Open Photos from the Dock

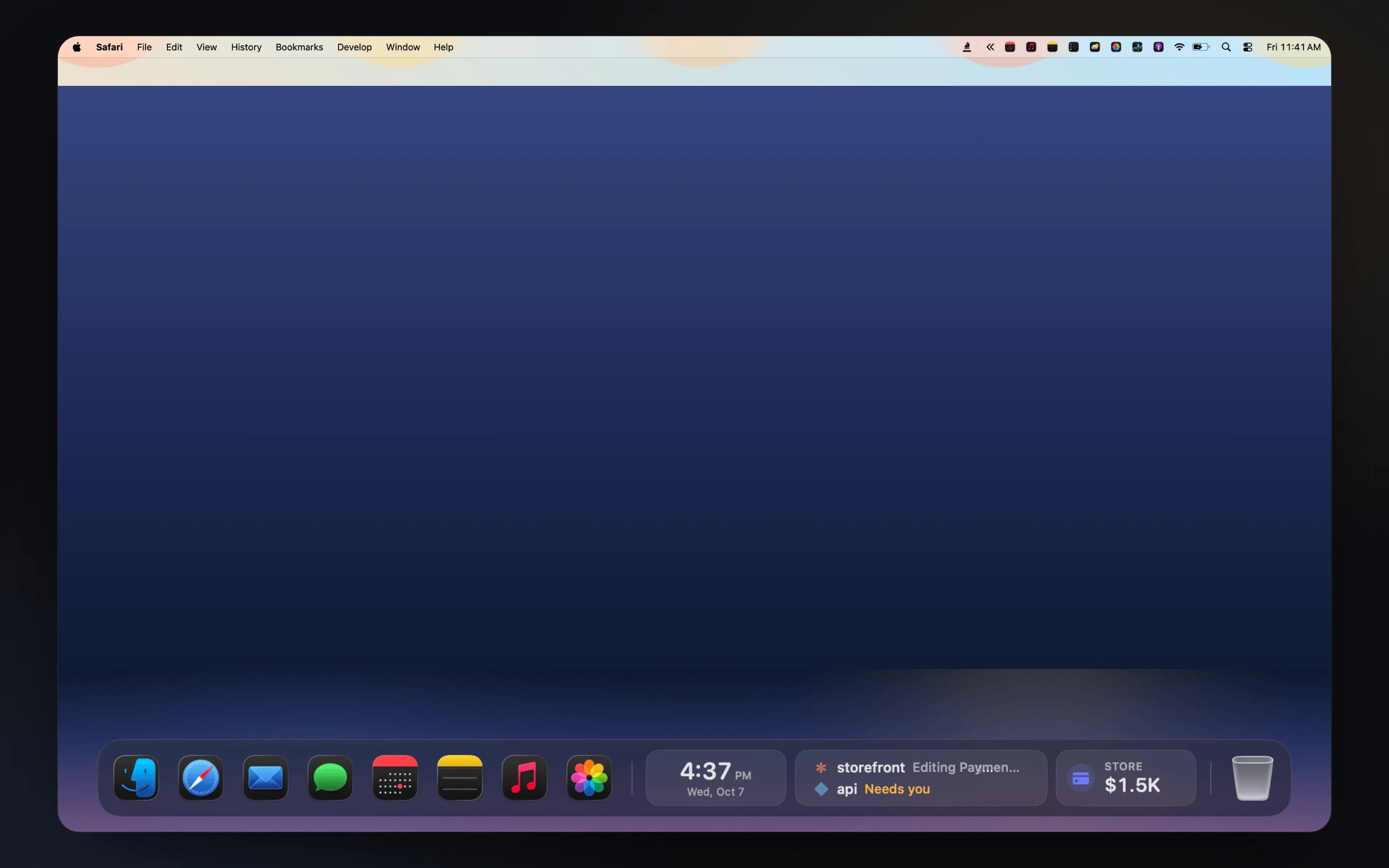coord(589,778)
